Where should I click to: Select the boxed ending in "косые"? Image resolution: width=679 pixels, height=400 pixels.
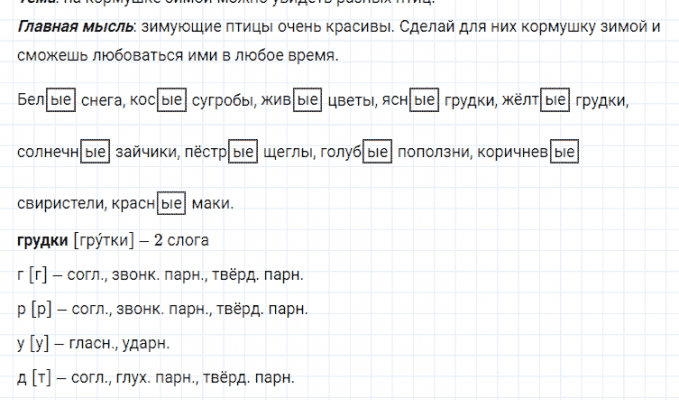[x=172, y=100]
